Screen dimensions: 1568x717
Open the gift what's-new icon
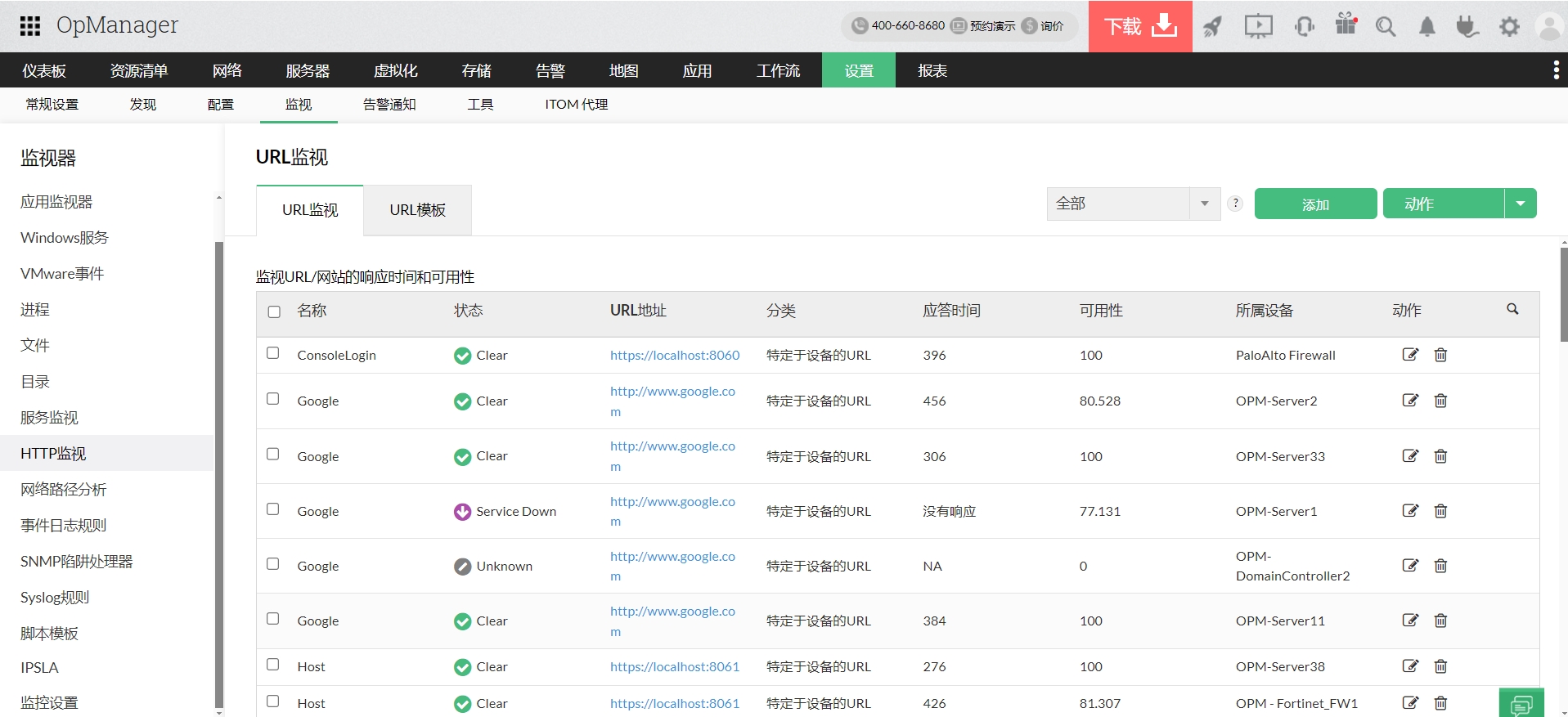(1346, 25)
